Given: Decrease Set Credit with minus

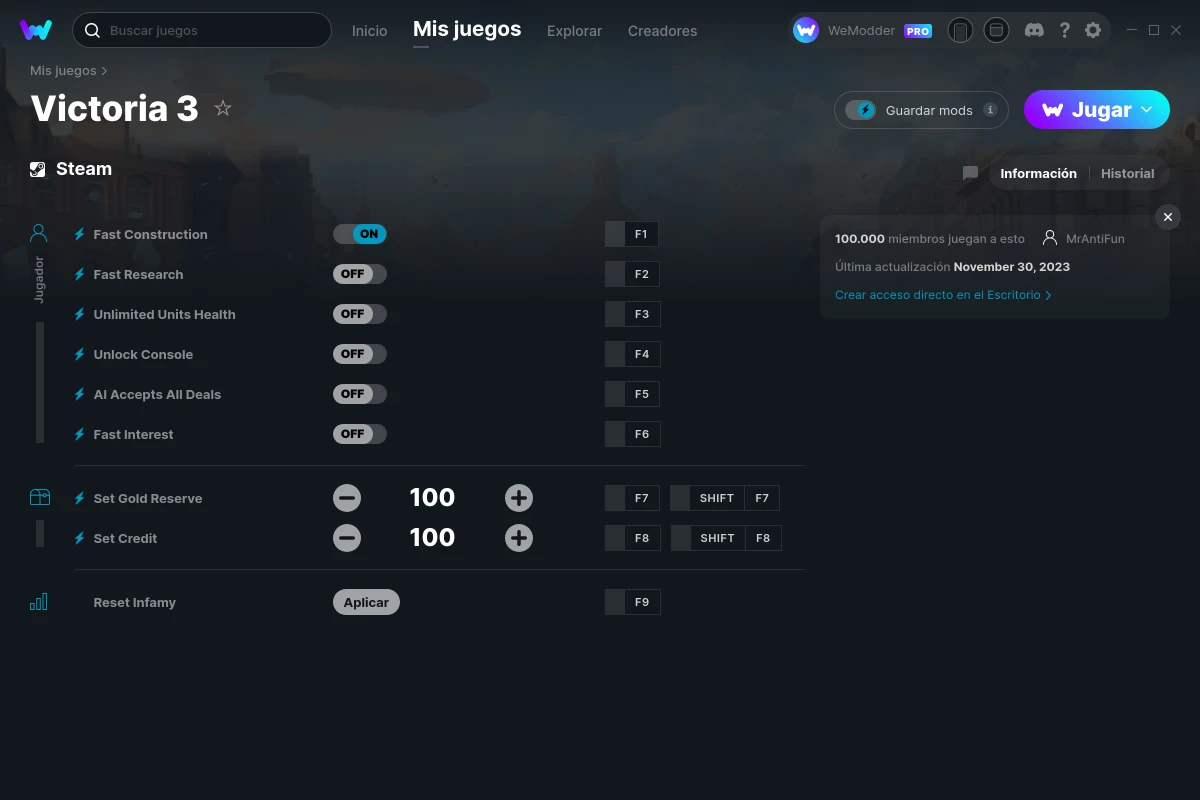Looking at the screenshot, I should [347, 538].
